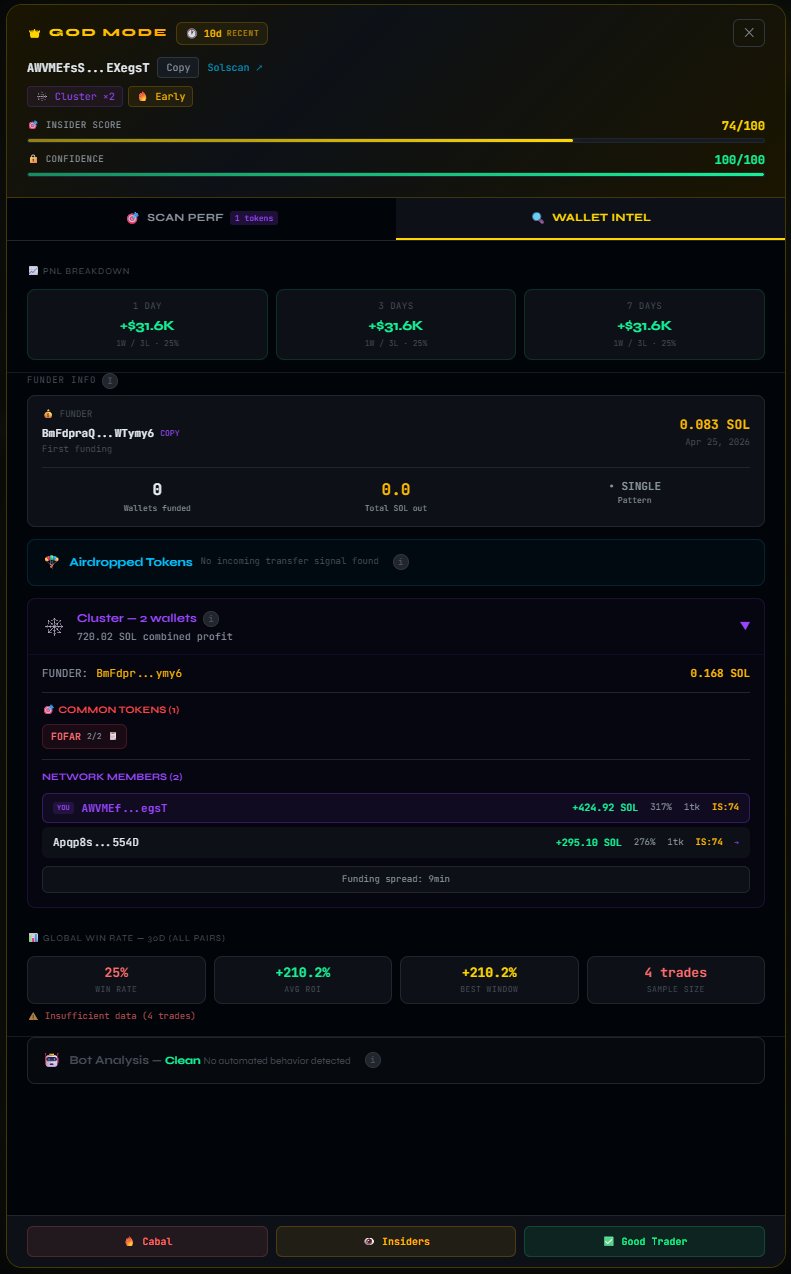Click the crown icon beside God Mode
The height and width of the screenshot is (1274, 791).
[34, 33]
